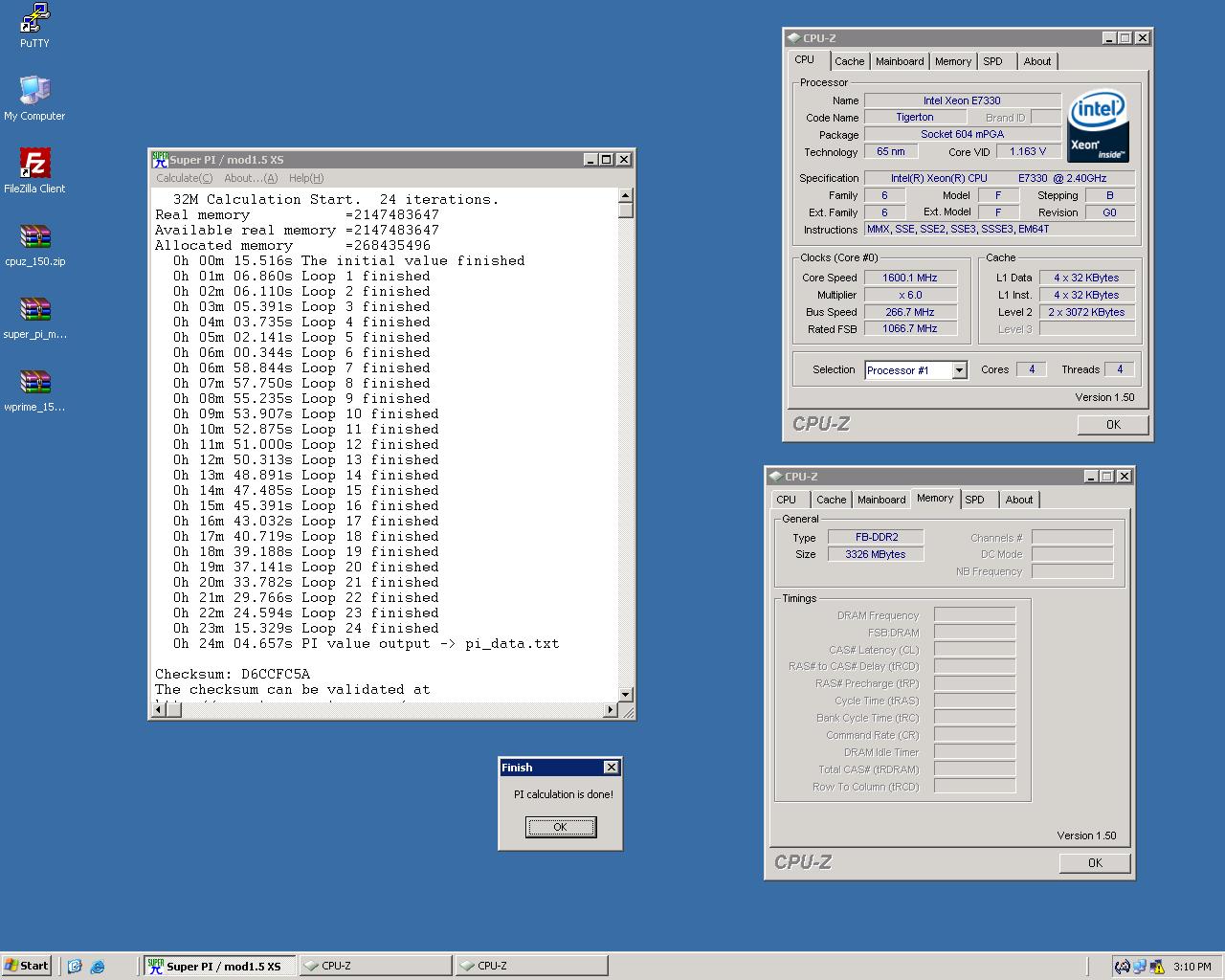Select About tab in bottom CPU-Z
This screenshot has width=1225, height=980.
[1019, 500]
